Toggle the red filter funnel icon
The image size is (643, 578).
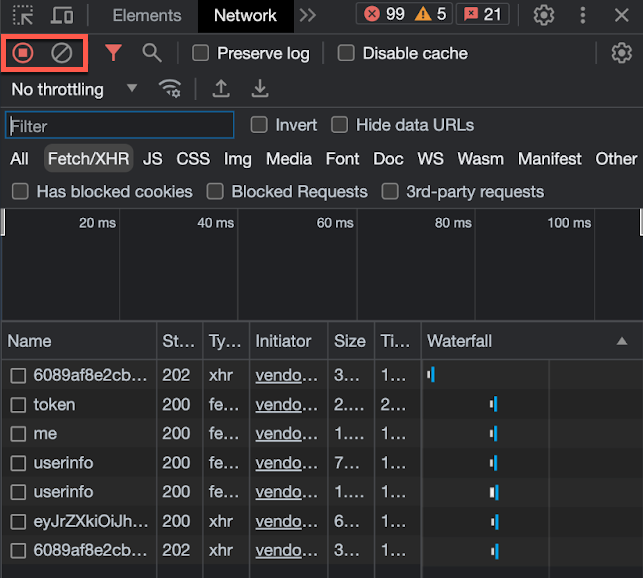pos(113,53)
